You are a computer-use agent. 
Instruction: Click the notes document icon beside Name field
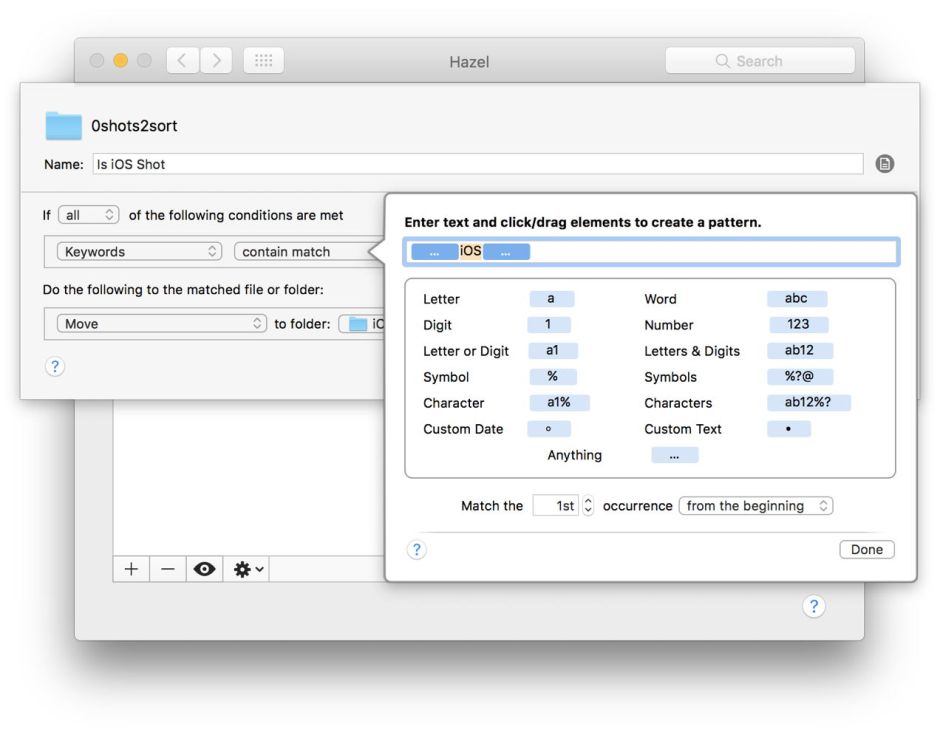884,164
